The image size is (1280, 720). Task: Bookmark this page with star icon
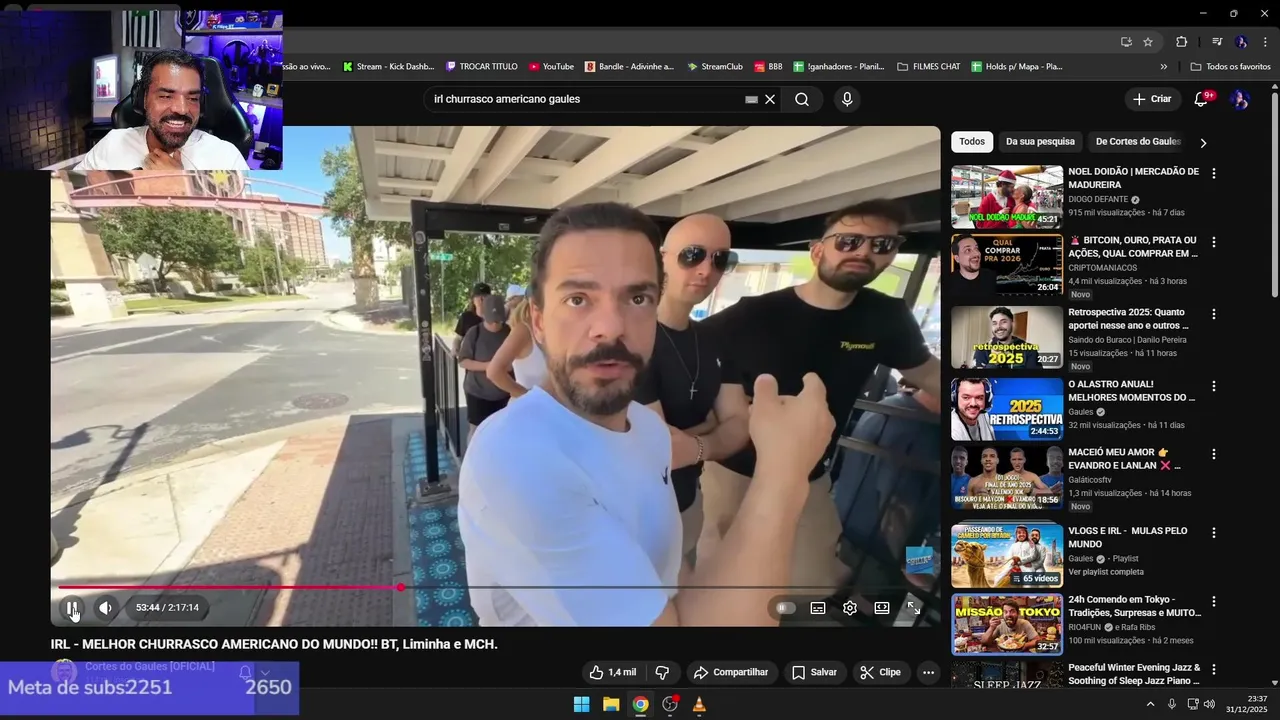click(x=1148, y=42)
